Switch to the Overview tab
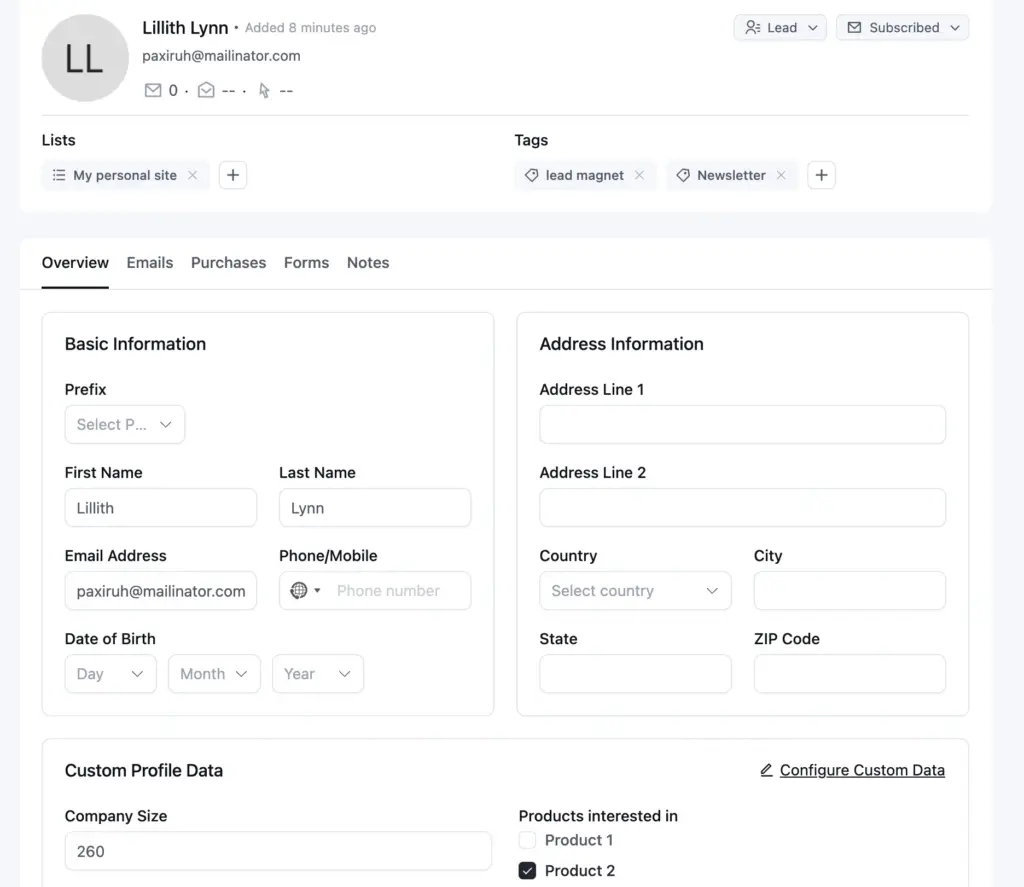This screenshot has width=1024, height=887. tap(75, 263)
